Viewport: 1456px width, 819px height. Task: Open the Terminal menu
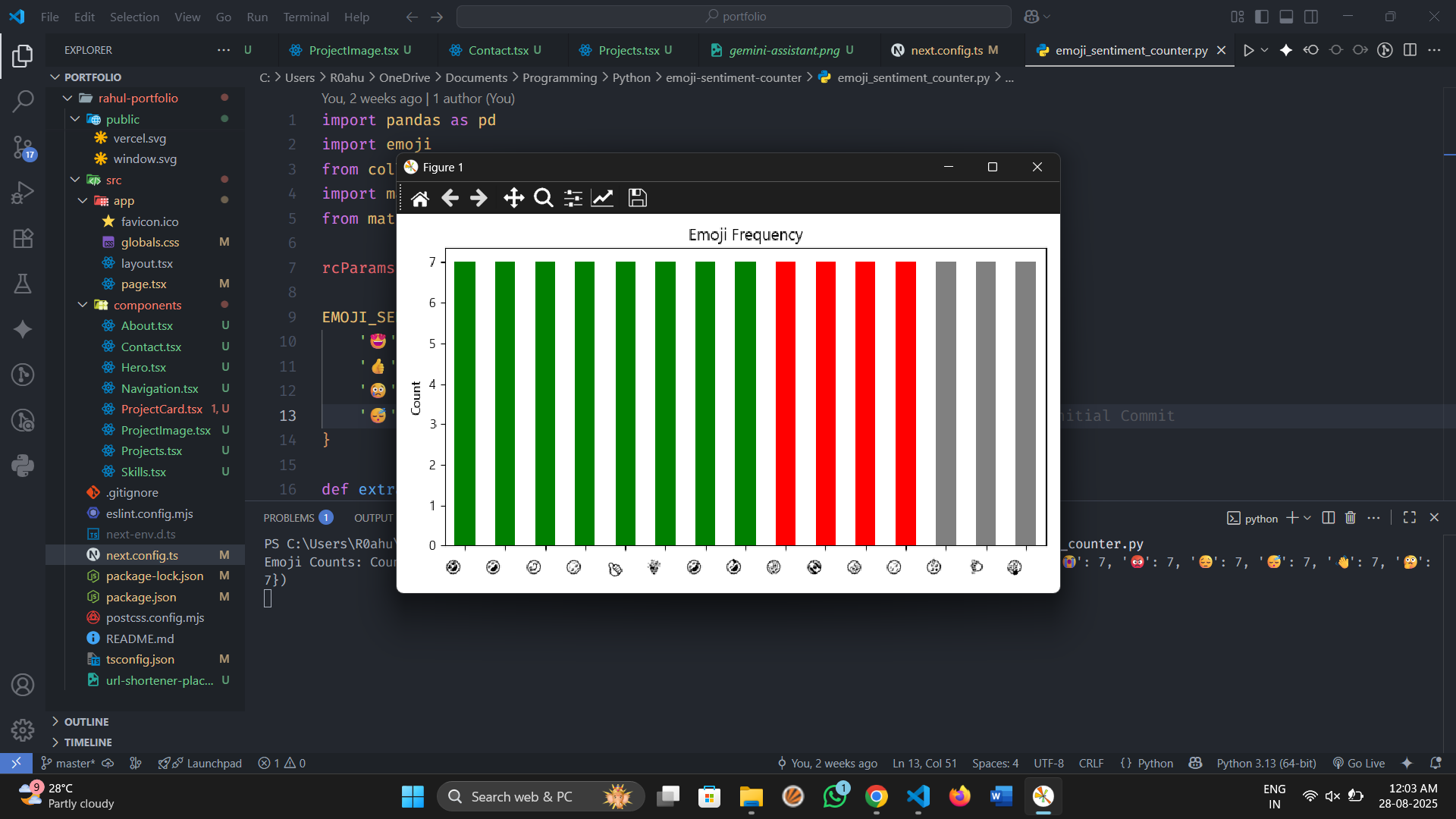point(306,17)
